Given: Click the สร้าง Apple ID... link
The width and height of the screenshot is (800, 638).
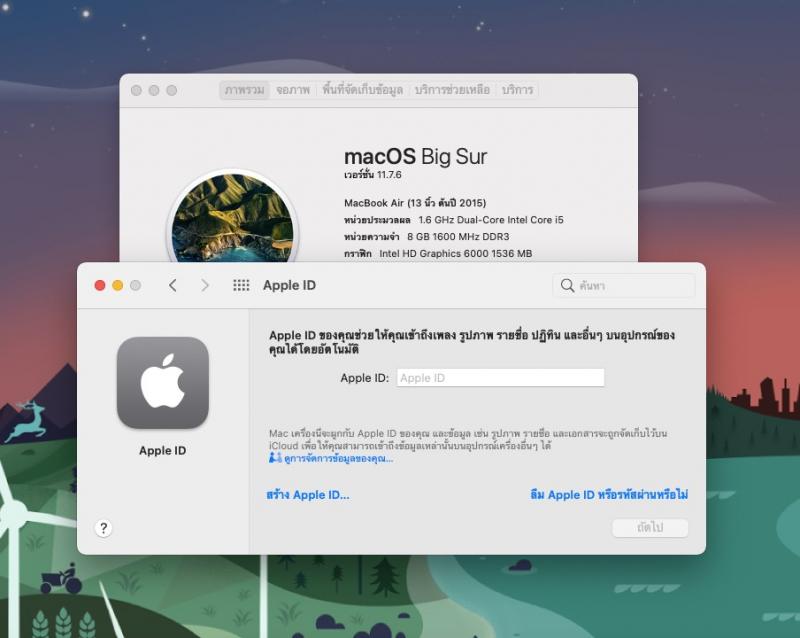Looking at the screenshot, I should (308, 495).
